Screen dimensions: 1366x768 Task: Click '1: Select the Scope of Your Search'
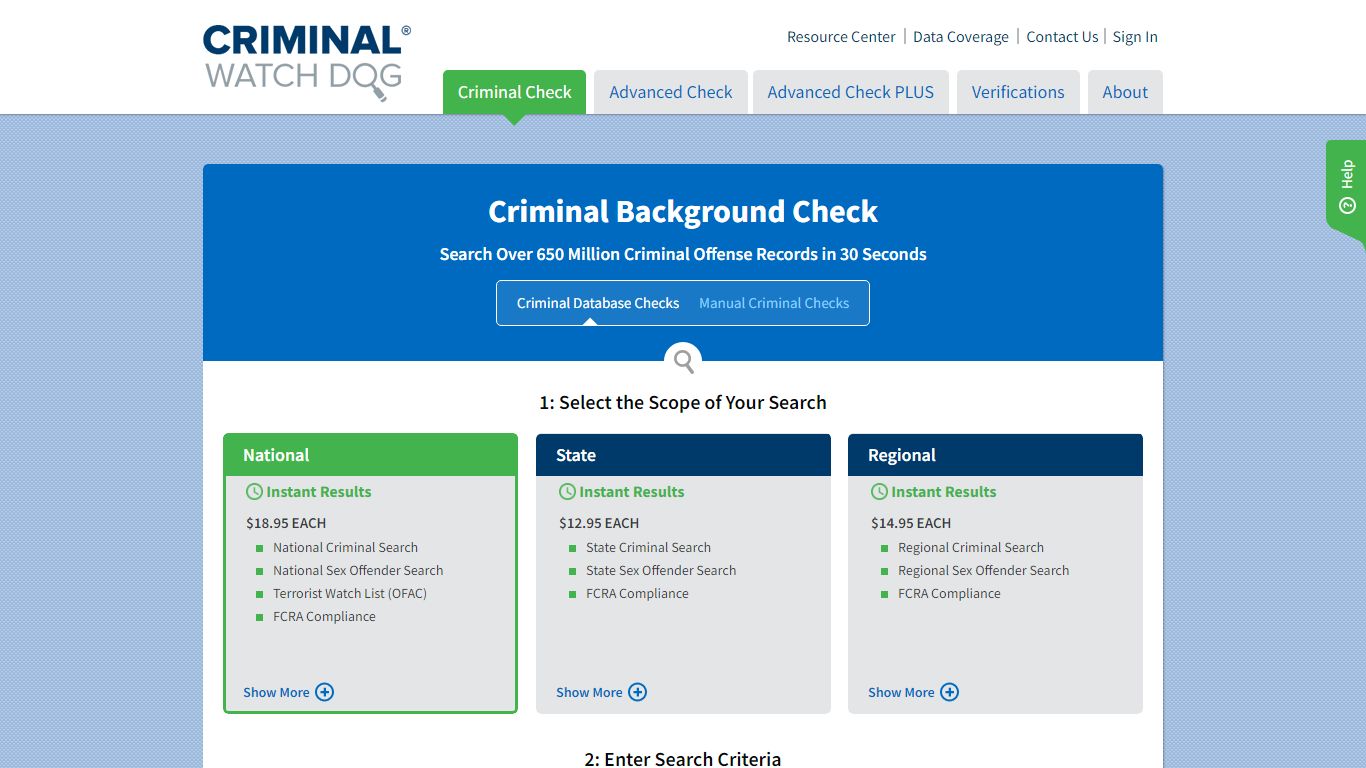[683, 403]
